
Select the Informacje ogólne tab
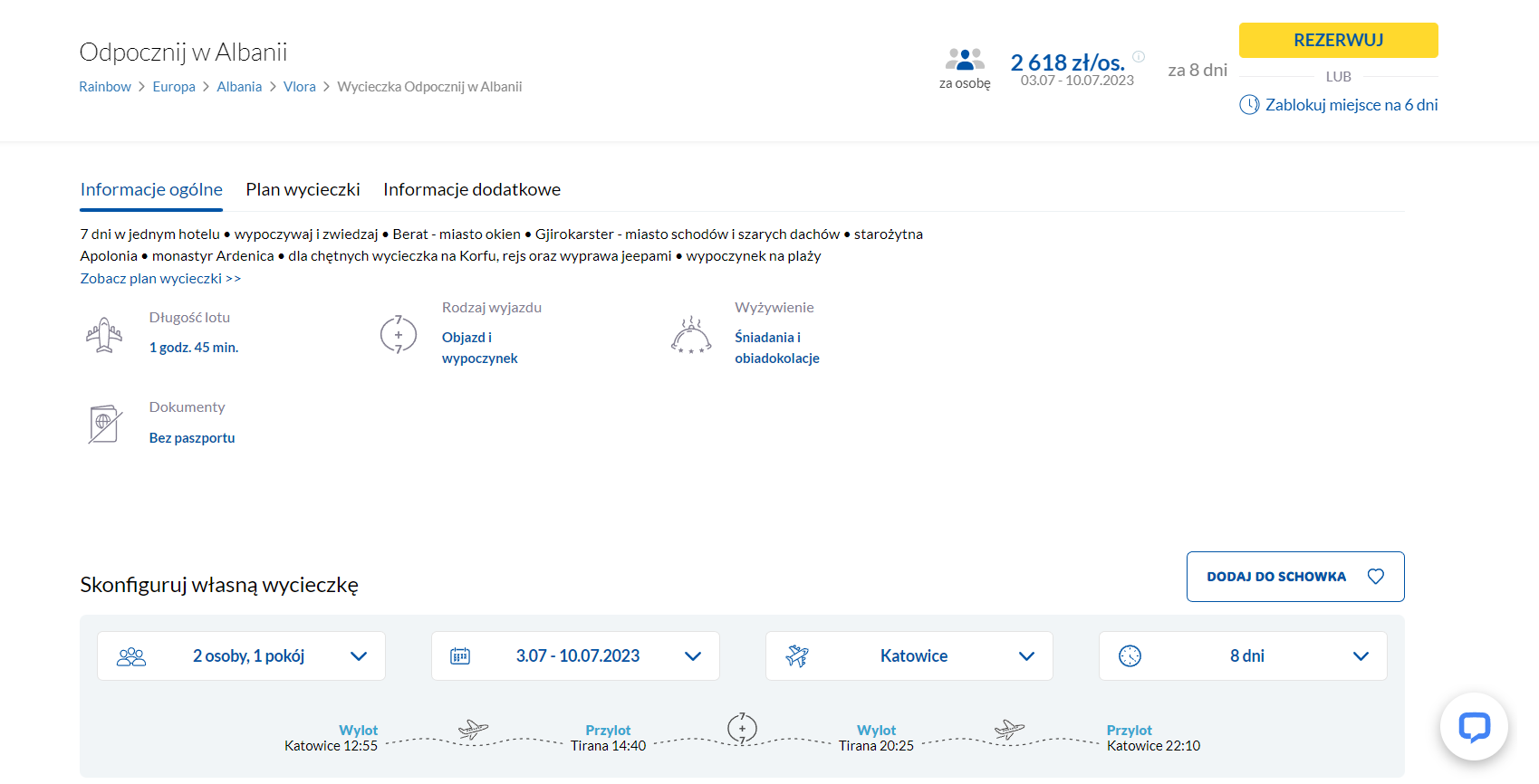[x=151, y=189]
